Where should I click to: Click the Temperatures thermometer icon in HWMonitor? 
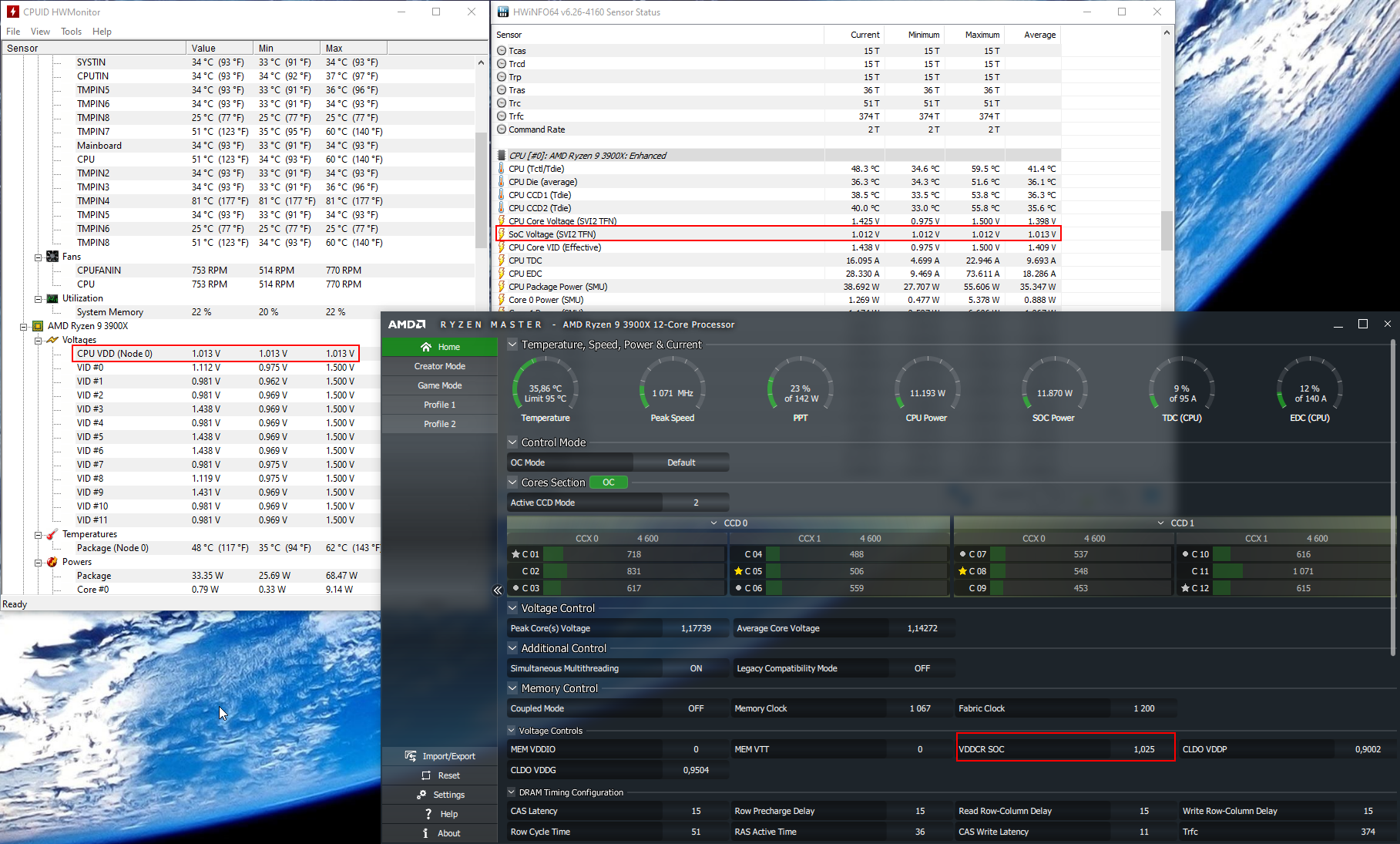[x=52, y=534]
